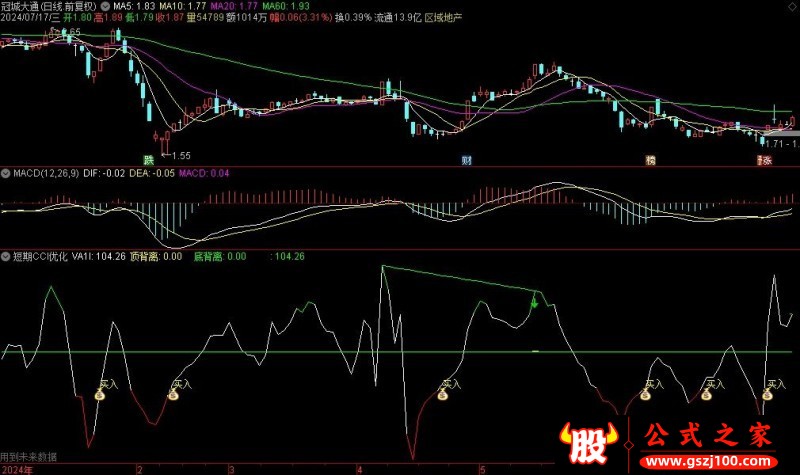Click the 用到未来数据 notice text

tap(29, 457)
